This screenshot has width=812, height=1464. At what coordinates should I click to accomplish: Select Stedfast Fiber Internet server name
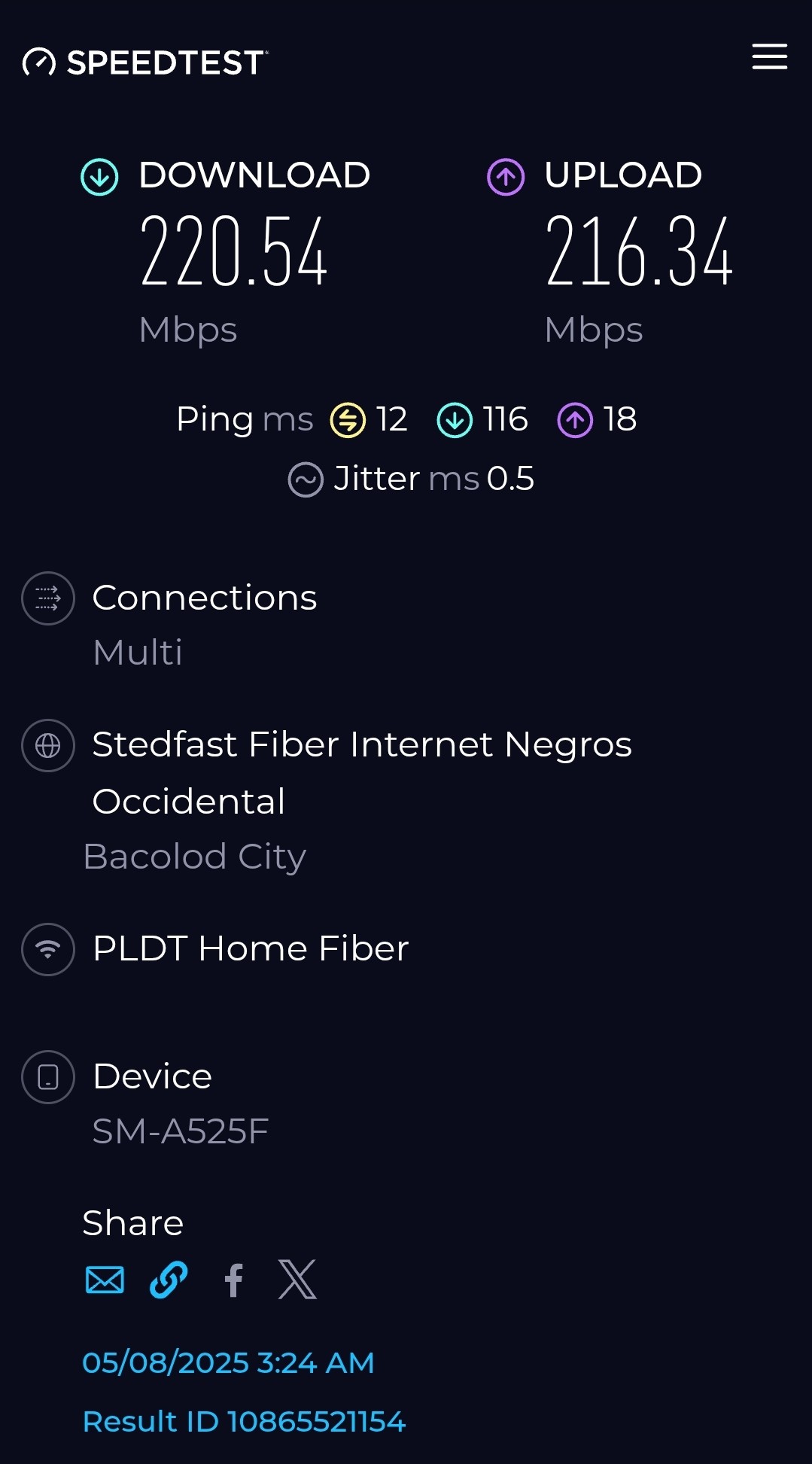pos(361,772)
